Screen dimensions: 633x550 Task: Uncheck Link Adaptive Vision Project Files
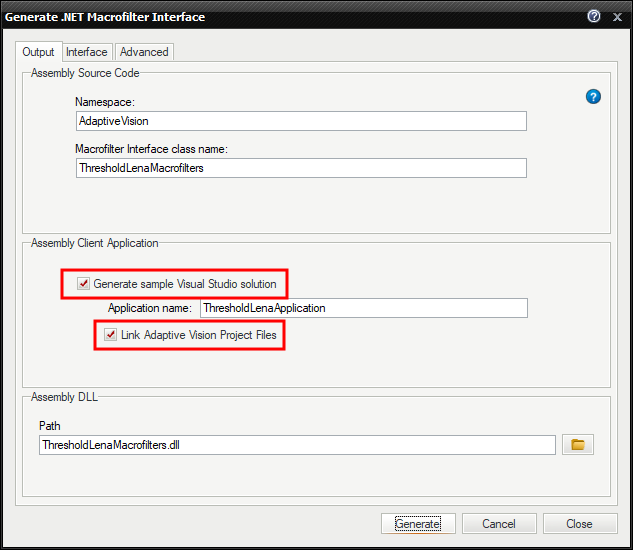point(111,335)
